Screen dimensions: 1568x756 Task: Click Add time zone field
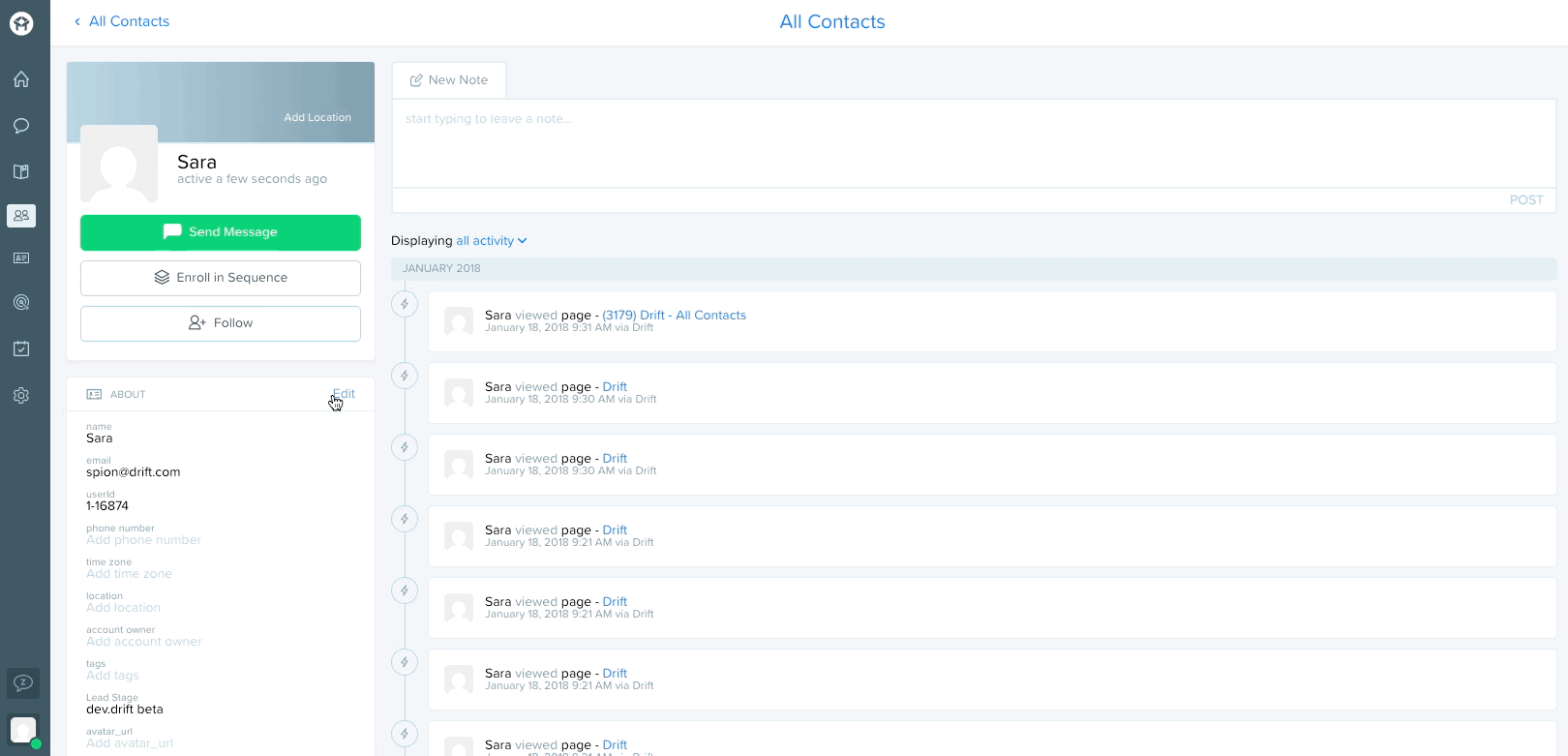129,574
